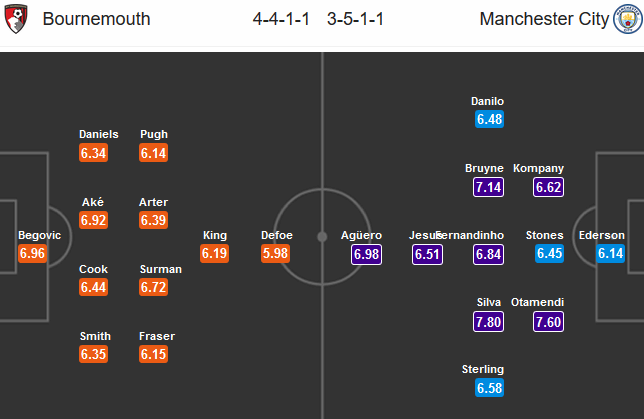The height and width of the screenshot is (419, 644).
Task: Click Sterling's 6.58 rating badge
Action: [x=489, y=388]
